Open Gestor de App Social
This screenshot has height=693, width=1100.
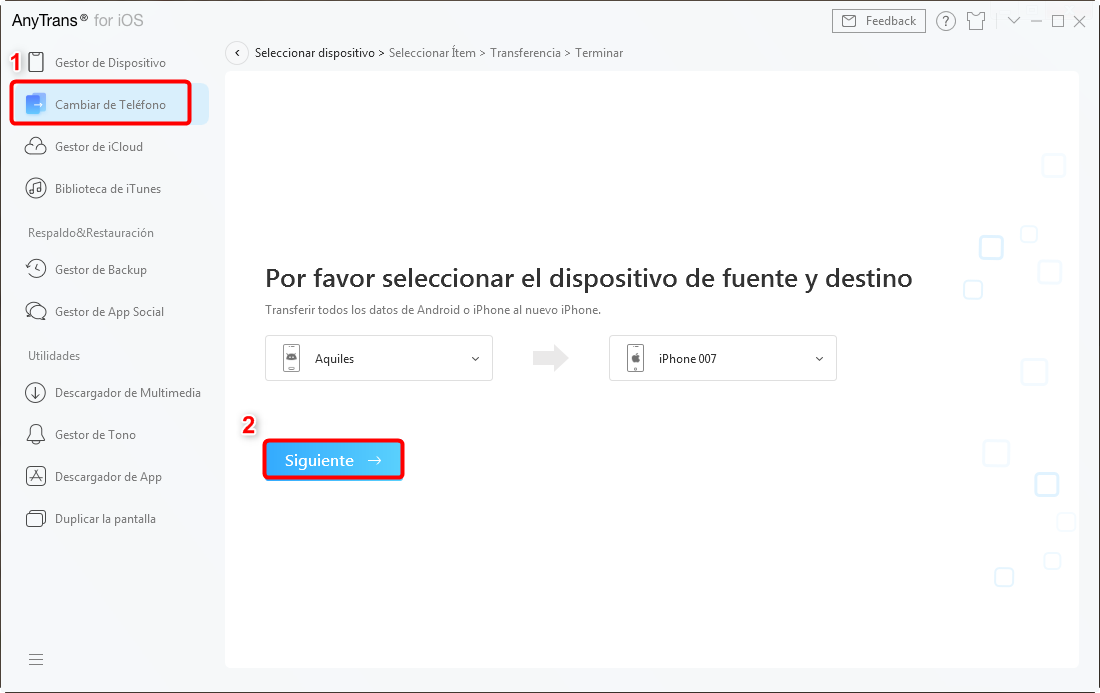[x=110, y=311]
